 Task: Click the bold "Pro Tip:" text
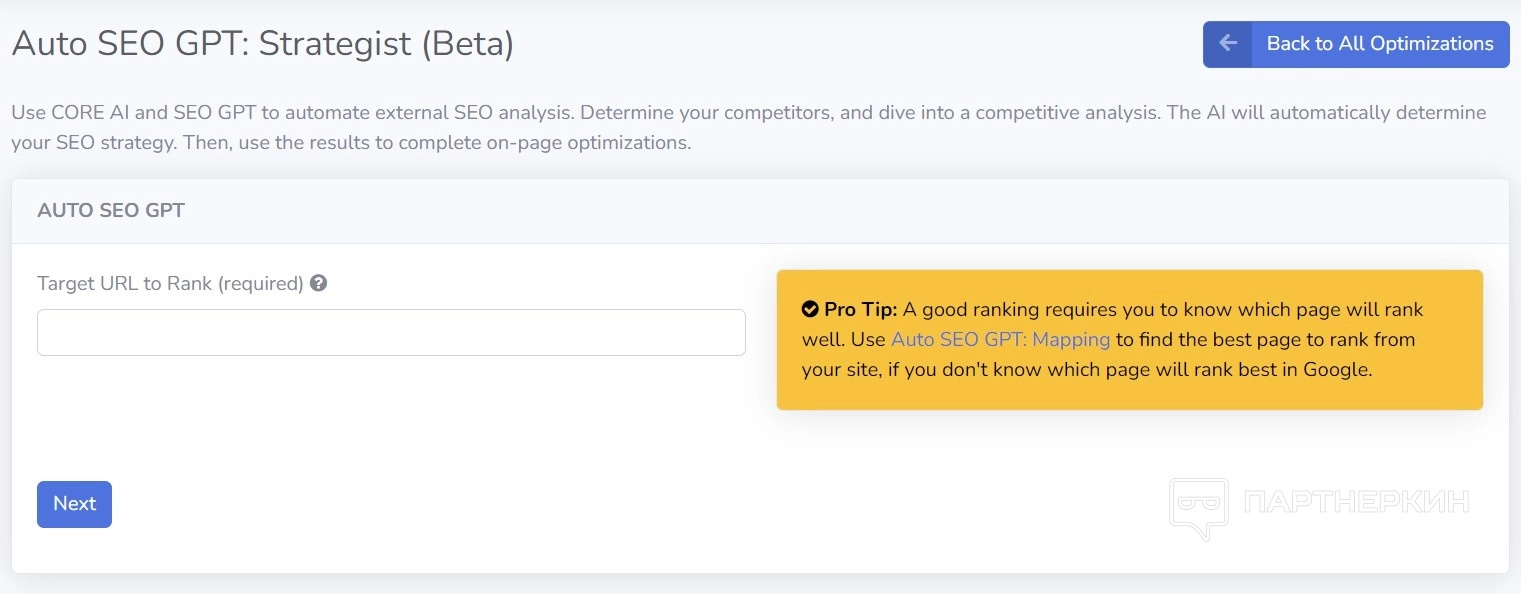pyautogui.click(x=860, y=310)
